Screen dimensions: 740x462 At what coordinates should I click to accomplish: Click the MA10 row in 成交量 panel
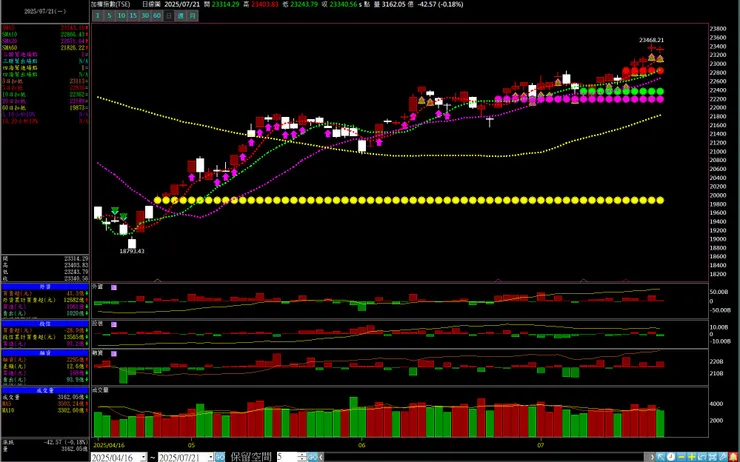[45, 410]
